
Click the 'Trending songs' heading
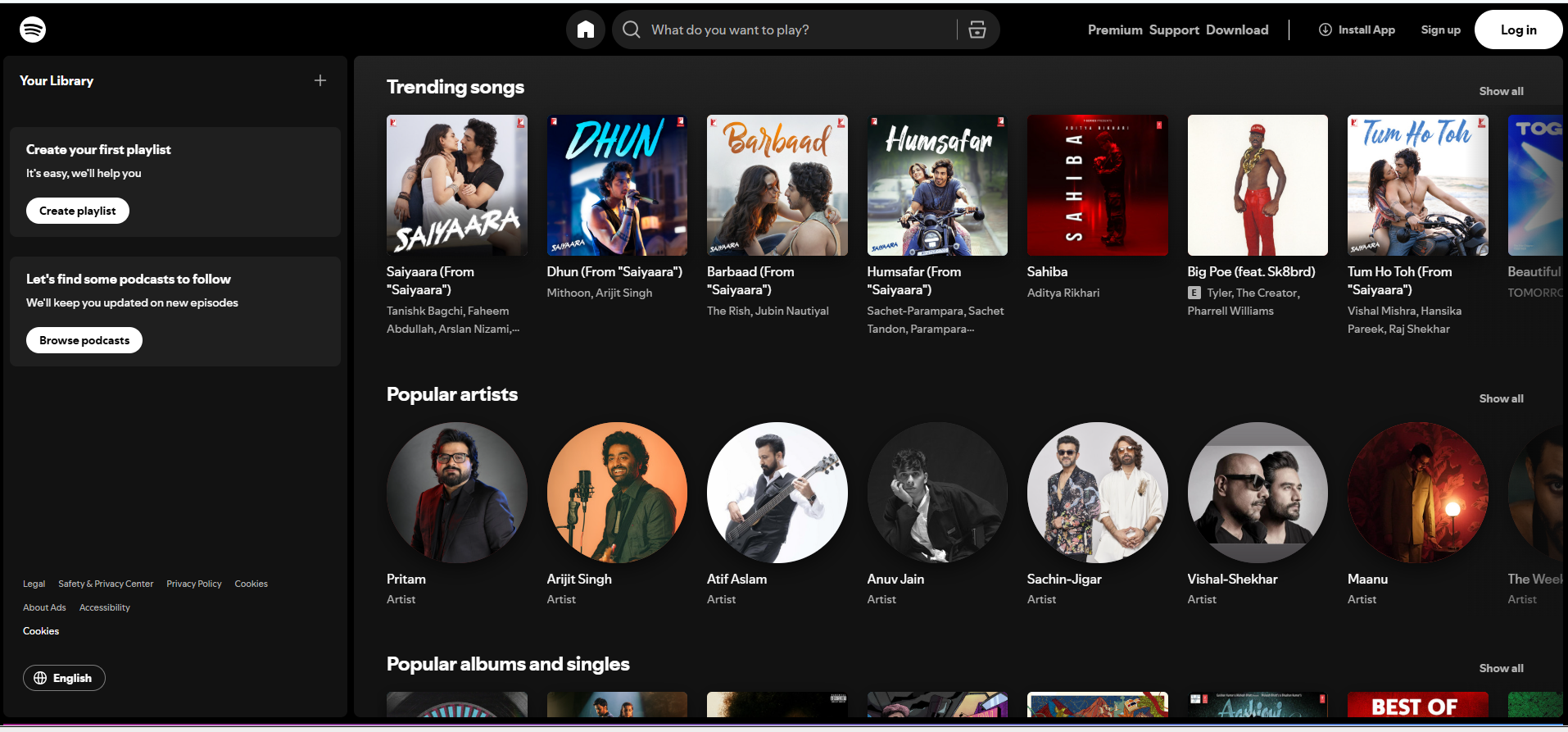(x=455, y=87)
